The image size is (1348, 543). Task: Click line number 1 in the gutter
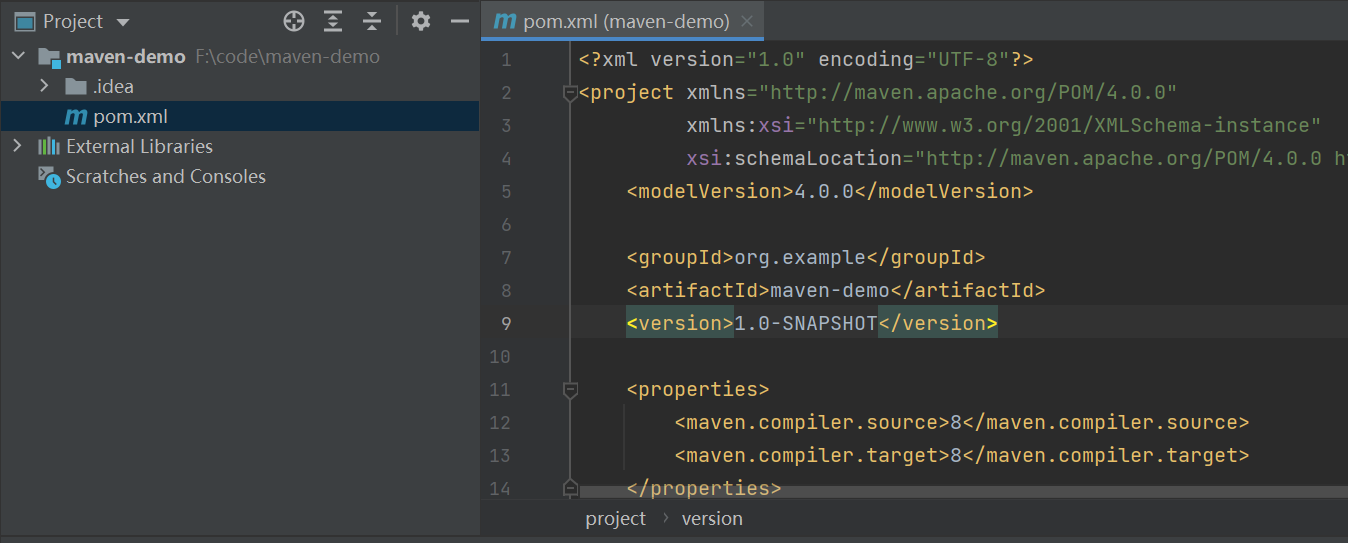pos(505,60)
